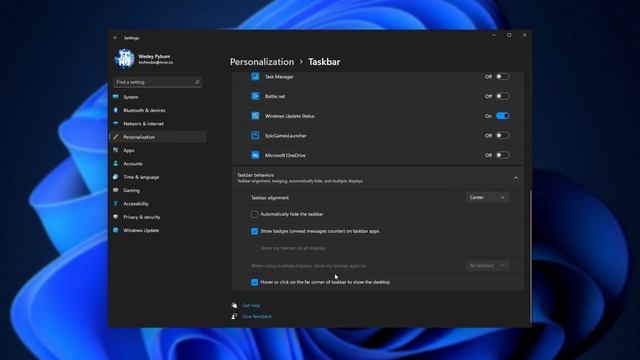Click the settings page vertical scrollbar
The image size is (640, 360).
[x=530, y=256]
